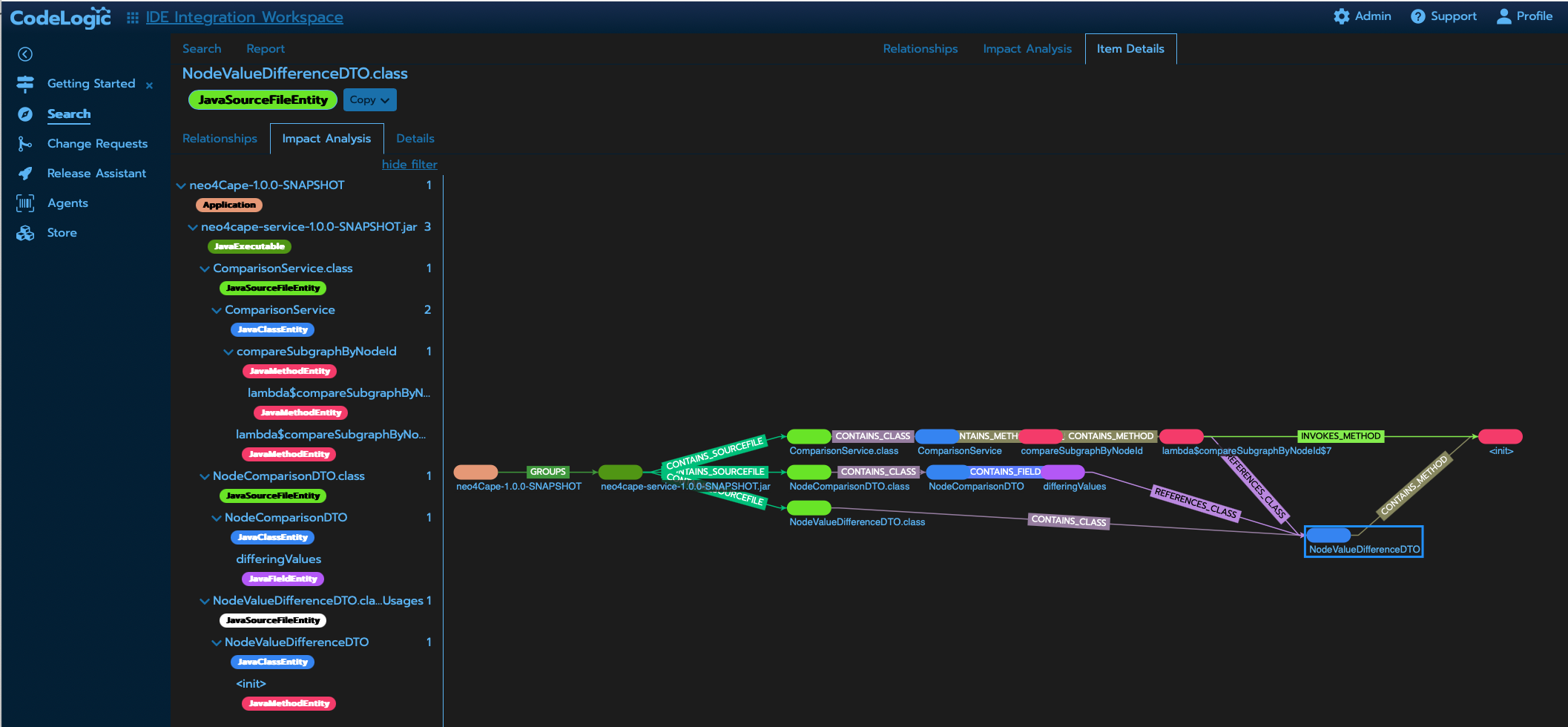Image resolution: width=1568 pixels, height=727 pixels.
Task: Click the Release Assistant rocket icon
Action: [24, 173]
